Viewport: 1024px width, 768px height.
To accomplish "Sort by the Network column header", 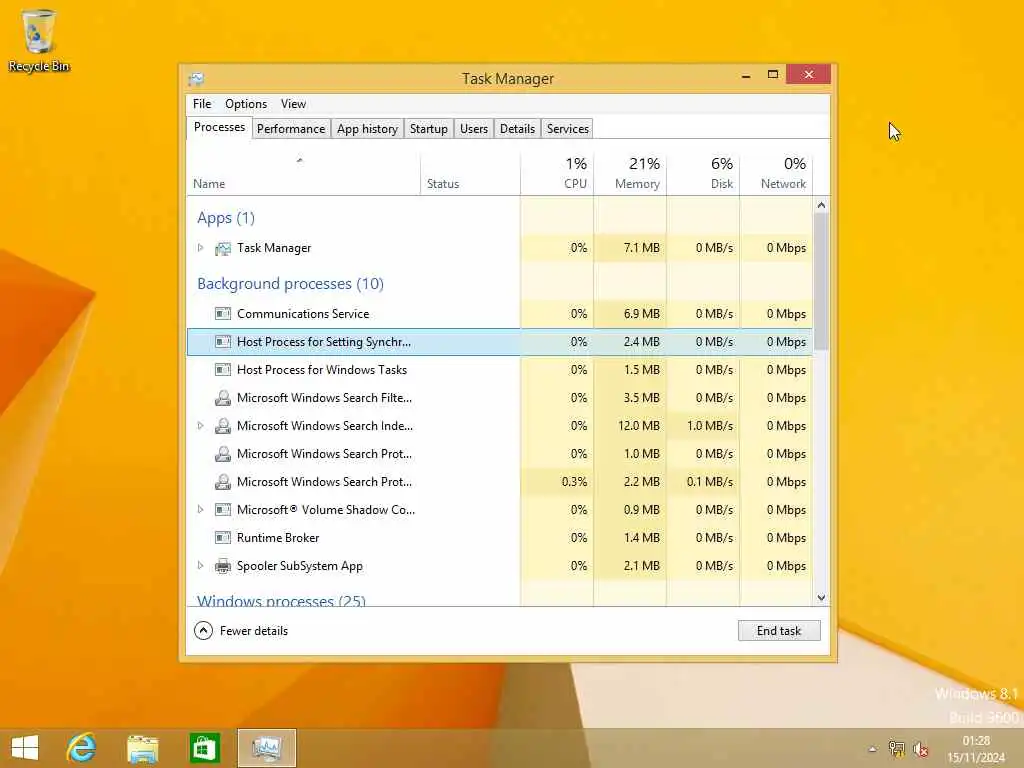I will point(776,173).
